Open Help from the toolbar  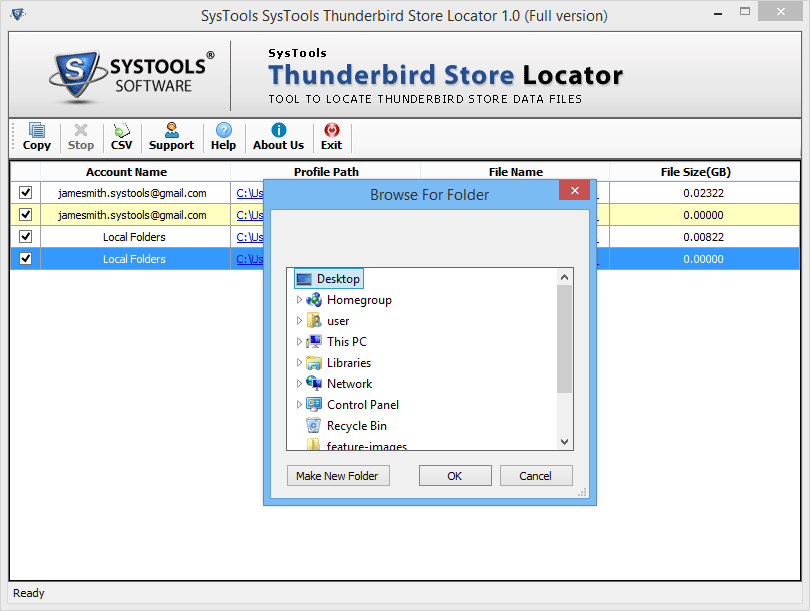(x=223, y=137)
